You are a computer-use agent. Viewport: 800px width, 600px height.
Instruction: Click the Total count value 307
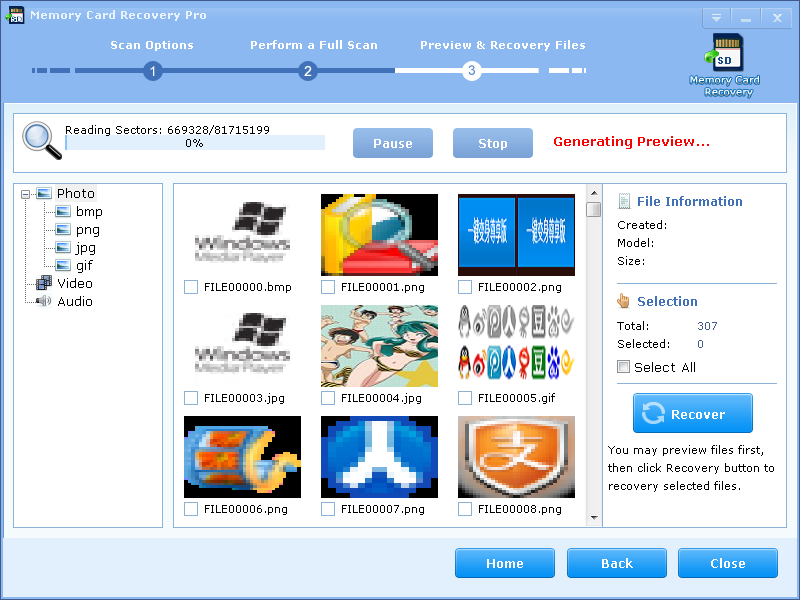point(707,326)
